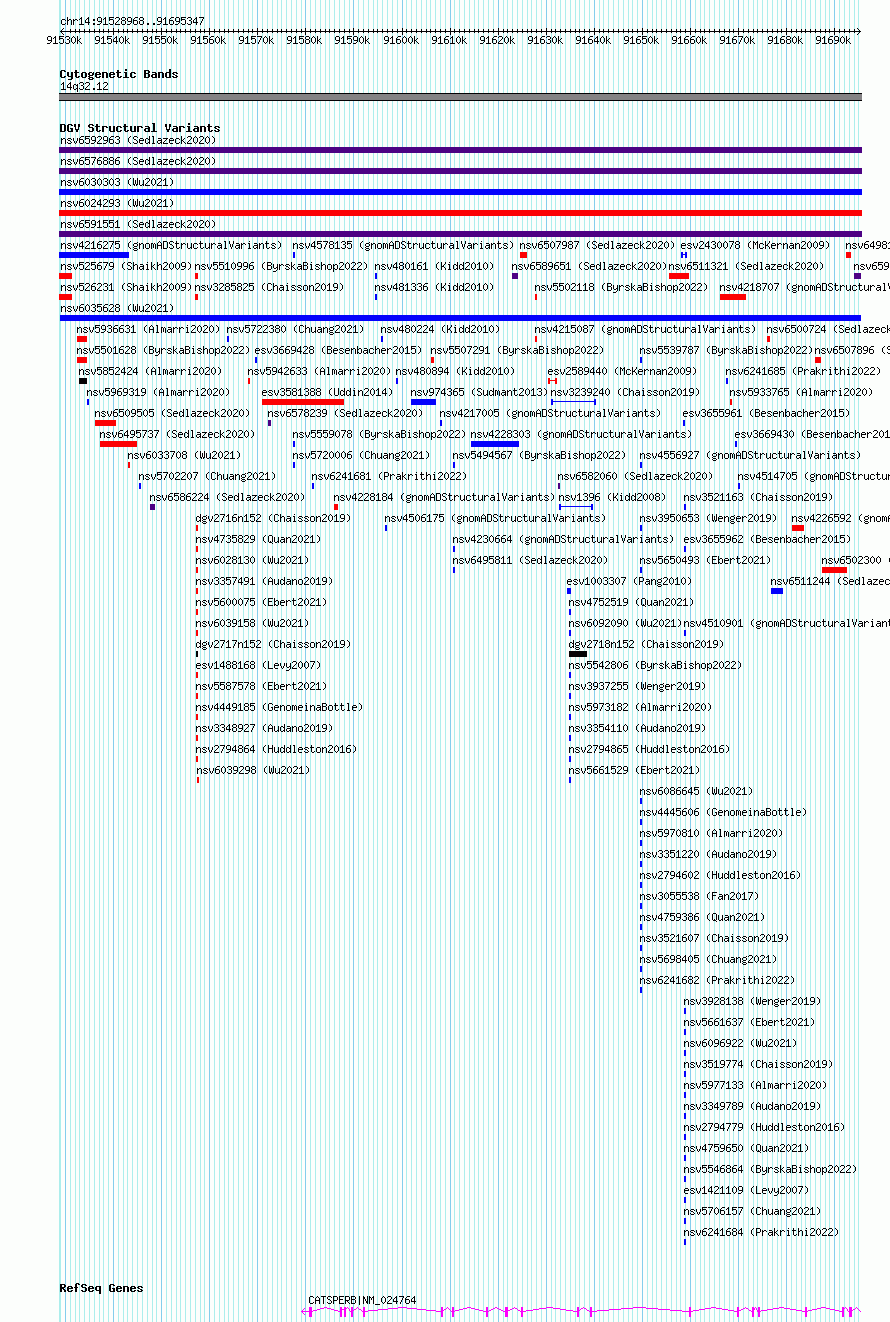Open nsv3055538 (Fan2017) label
Viewport: 890px width, 1322px height.
(x=699, y=896)
